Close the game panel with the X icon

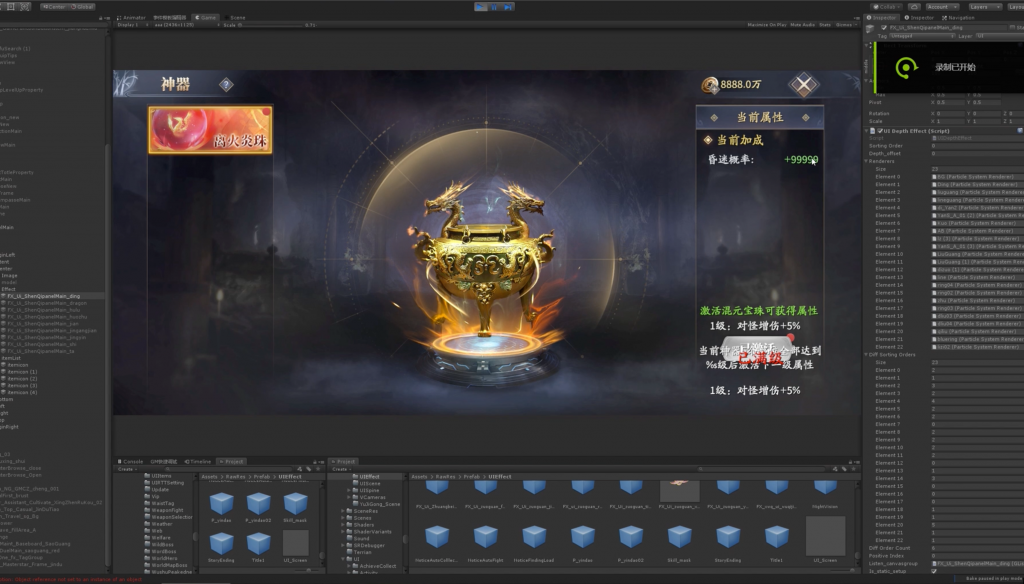pos(804,85)
